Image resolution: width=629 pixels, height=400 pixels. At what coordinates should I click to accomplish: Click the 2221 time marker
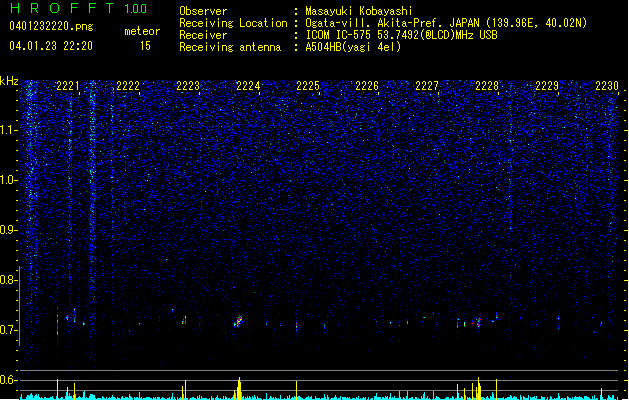tap(68, 86)
